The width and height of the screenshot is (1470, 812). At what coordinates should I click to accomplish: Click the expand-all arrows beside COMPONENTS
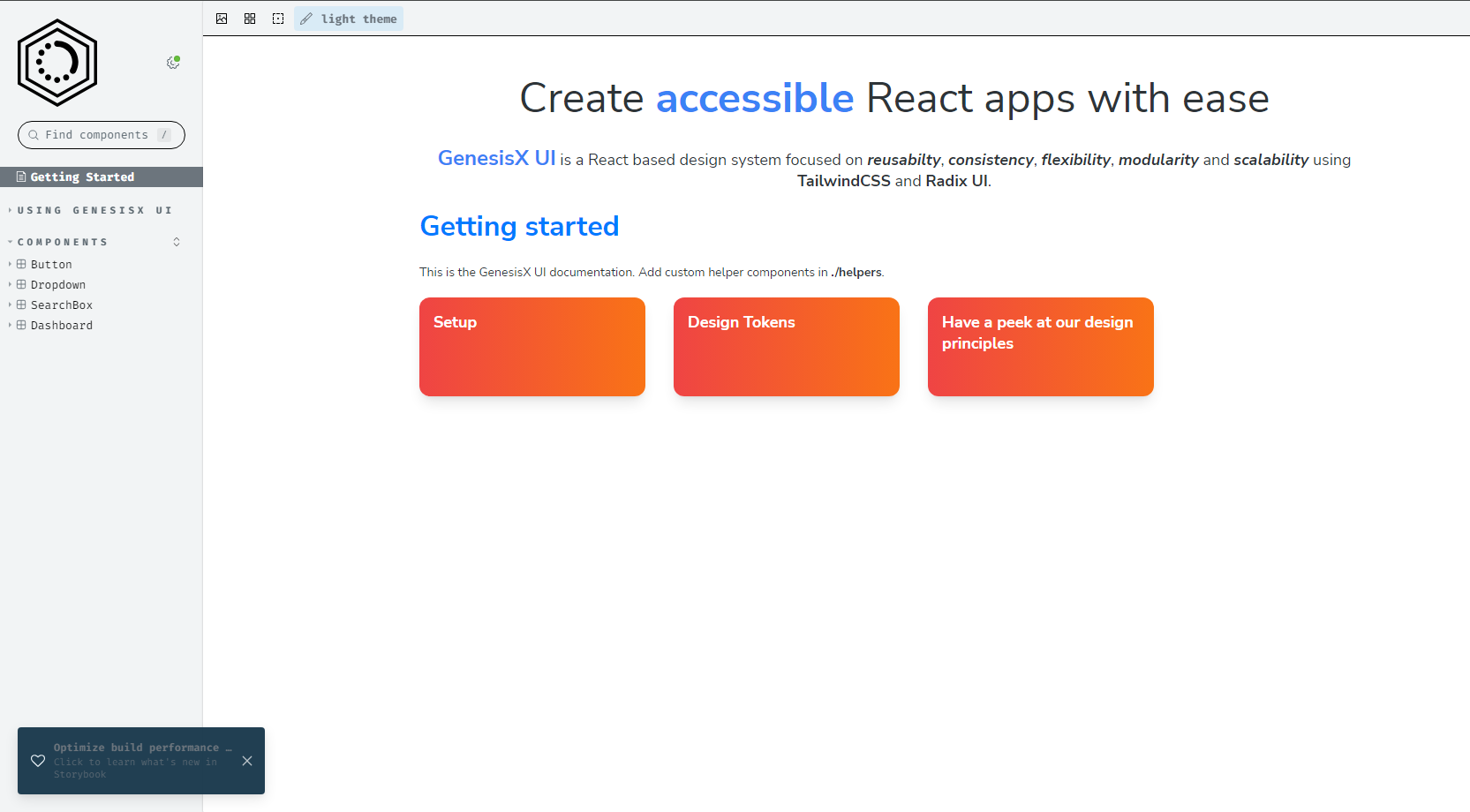tap(177, 242)
